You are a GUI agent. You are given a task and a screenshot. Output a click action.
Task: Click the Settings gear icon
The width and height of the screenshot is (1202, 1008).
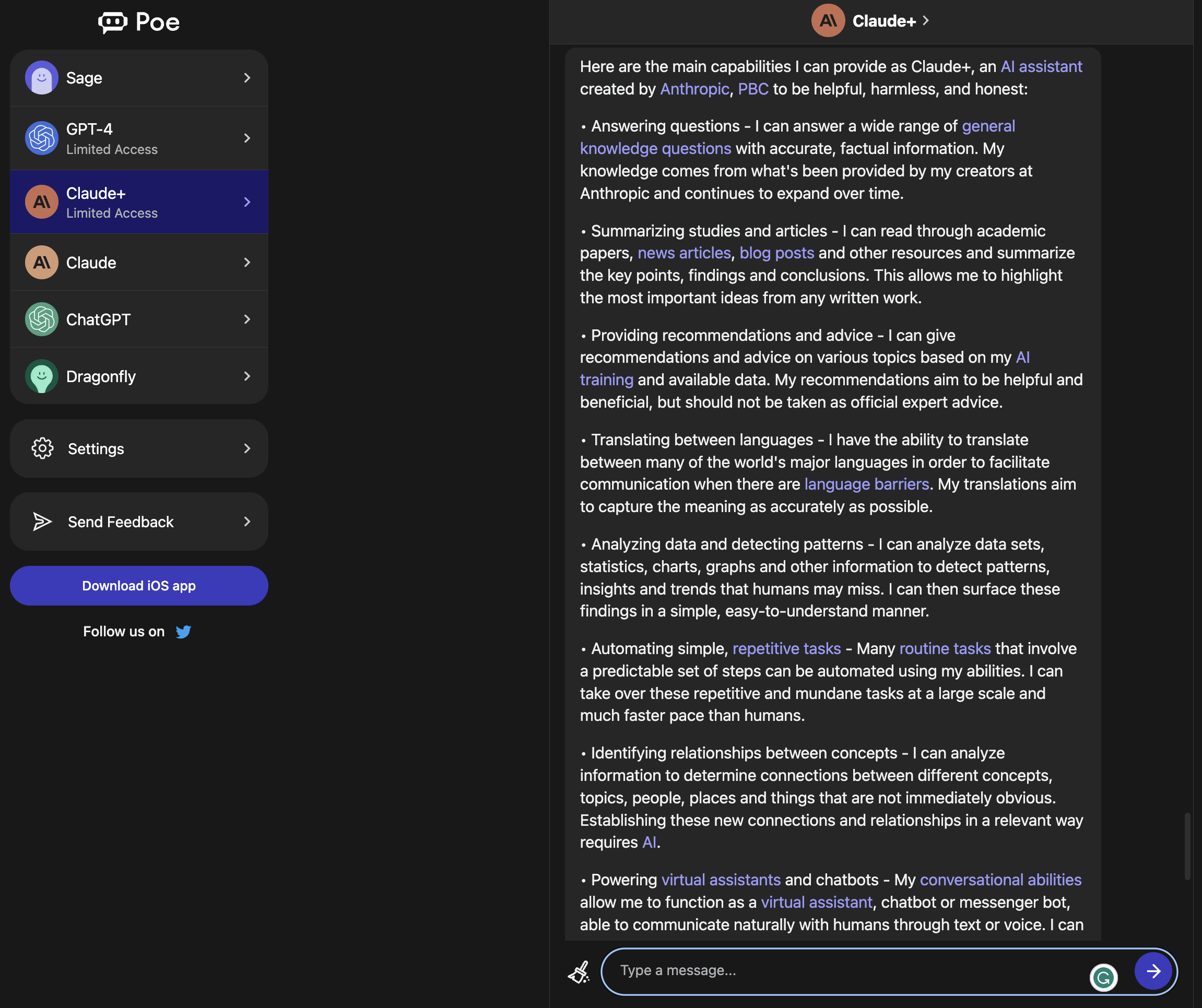point(42,448)
